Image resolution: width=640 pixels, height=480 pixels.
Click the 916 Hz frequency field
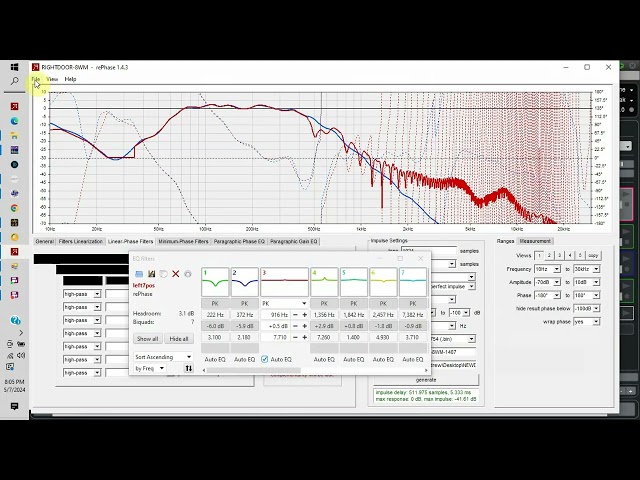[x=276, y=315]
